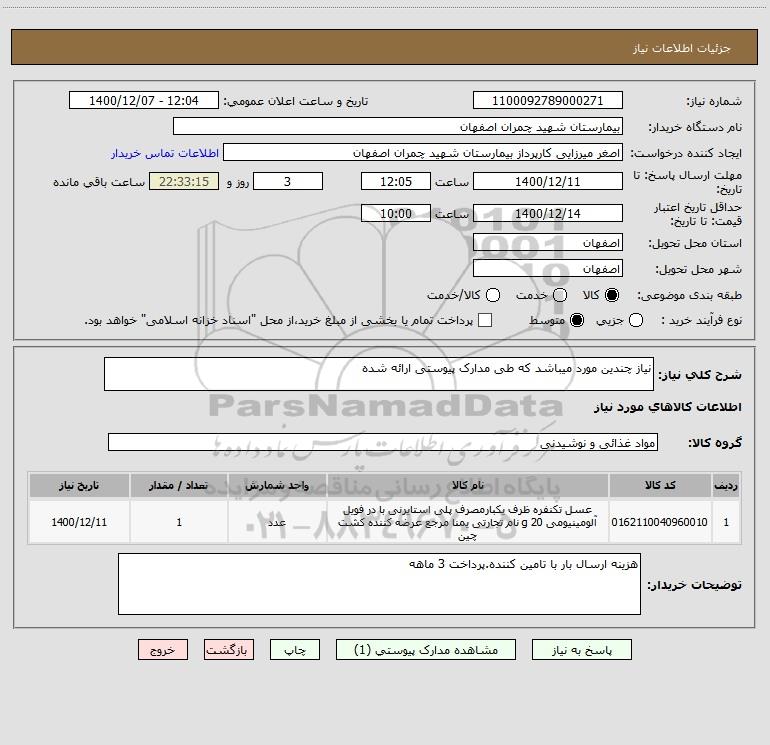Click the need date cell 1400/12/11
Screen dimensions: 770x745
[x=79, y=522]
